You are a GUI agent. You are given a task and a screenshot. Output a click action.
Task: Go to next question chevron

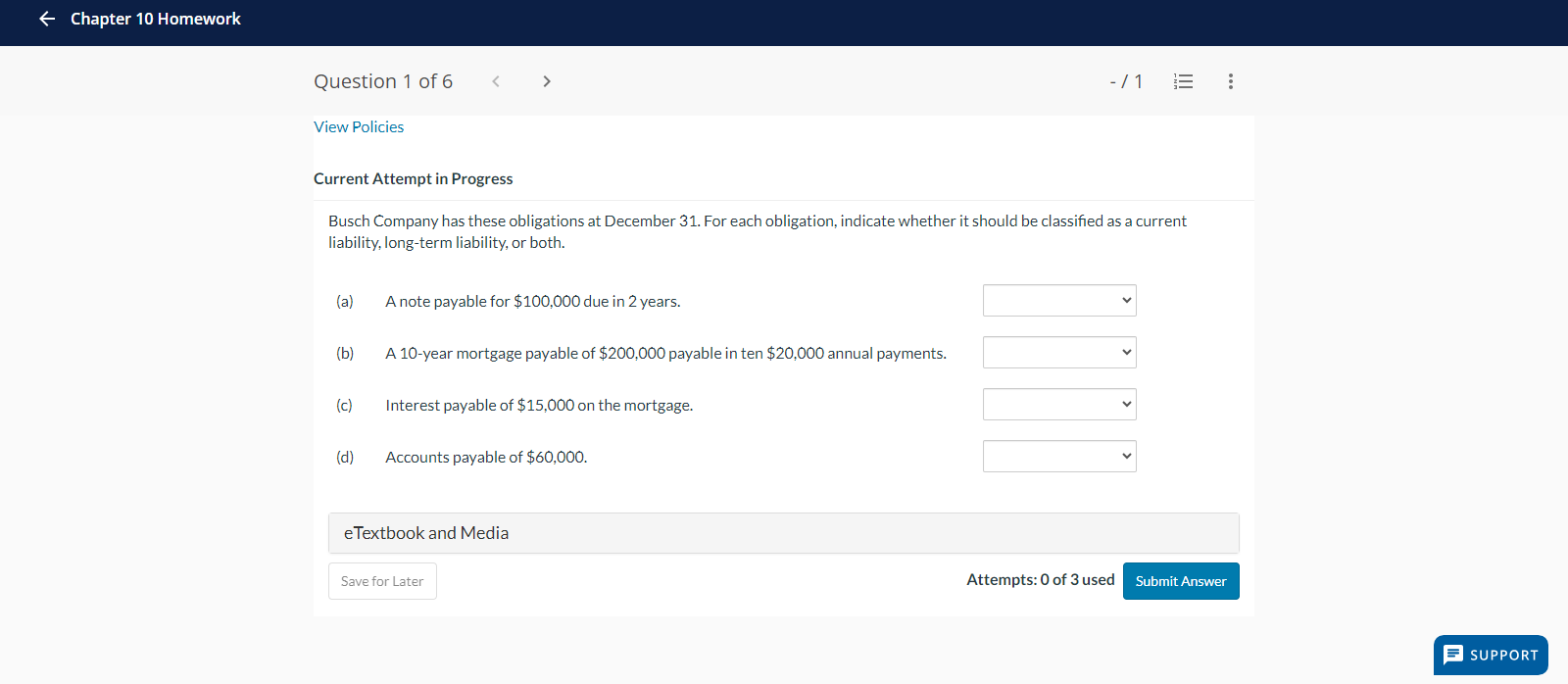click(547, 81)
